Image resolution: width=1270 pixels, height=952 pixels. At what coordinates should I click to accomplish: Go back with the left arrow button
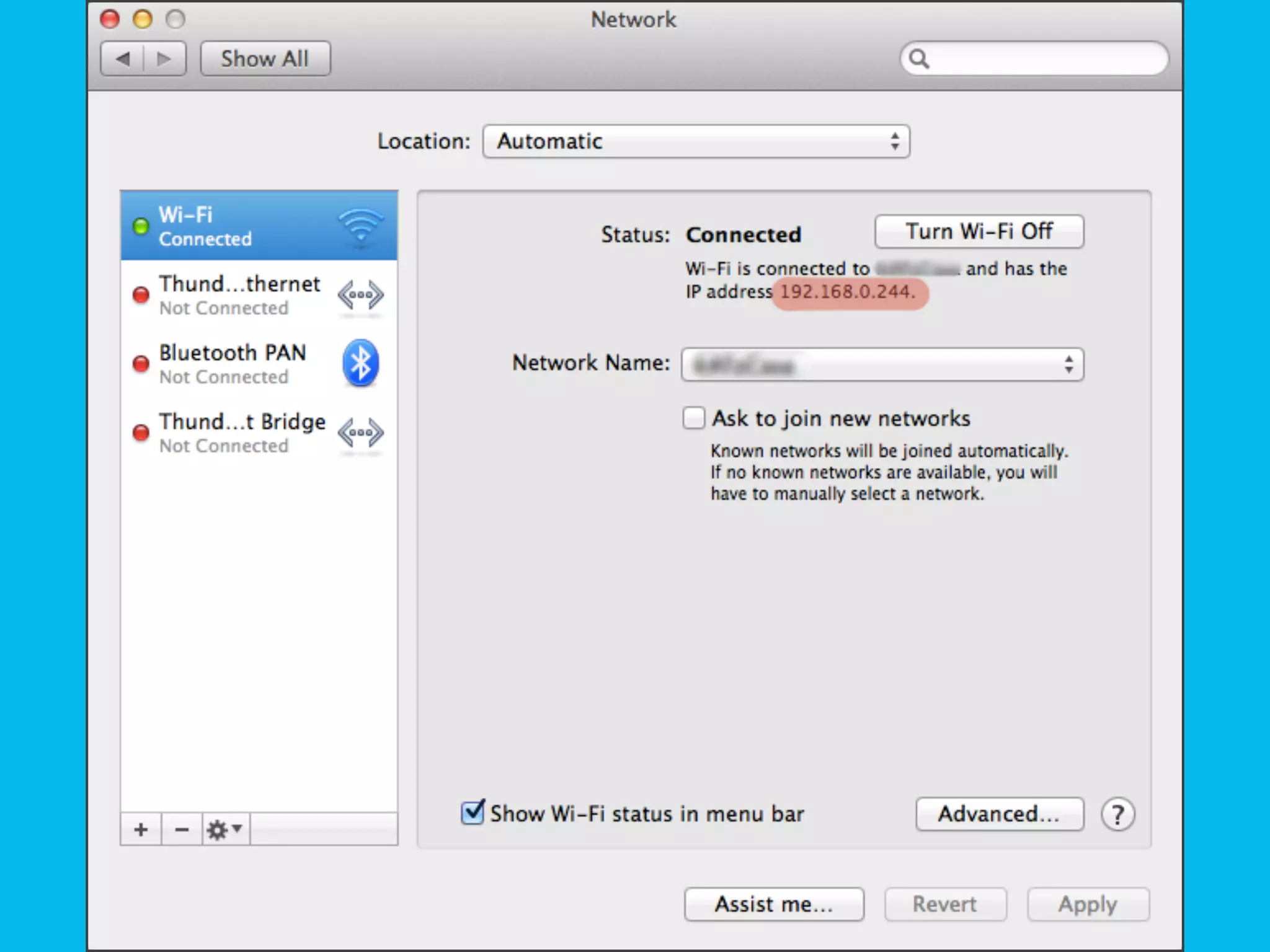click(123, 59)
